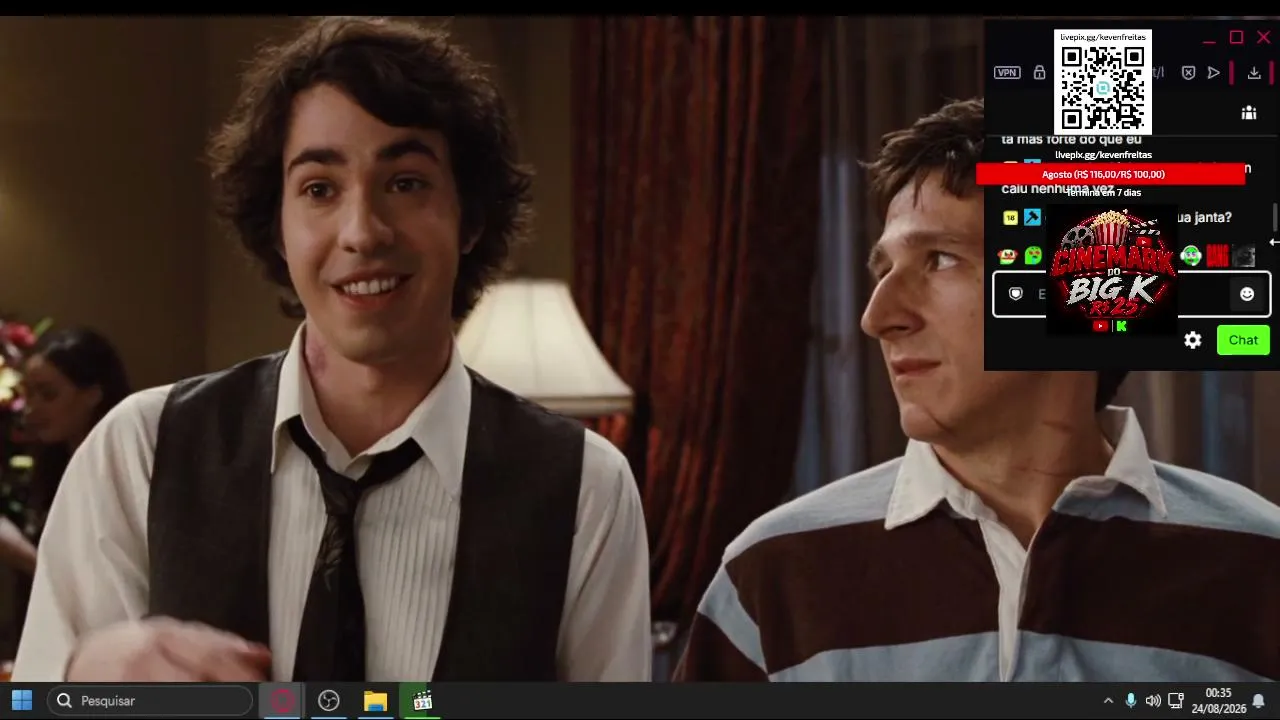Click the red Agosto donation goal bar
Image resolution: width=1280 pixels, height=720 pixels.
click(1111, 174)
